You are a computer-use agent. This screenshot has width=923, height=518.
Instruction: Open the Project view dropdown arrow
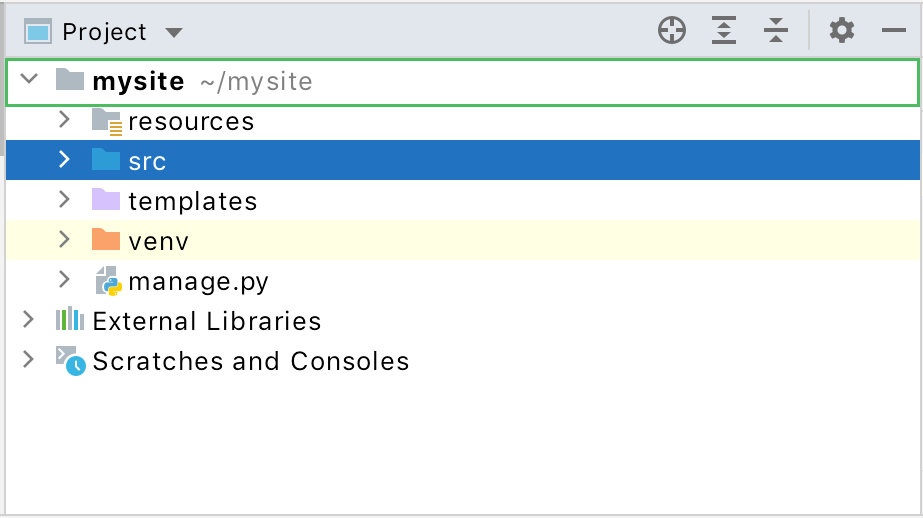tap(174, 32)
